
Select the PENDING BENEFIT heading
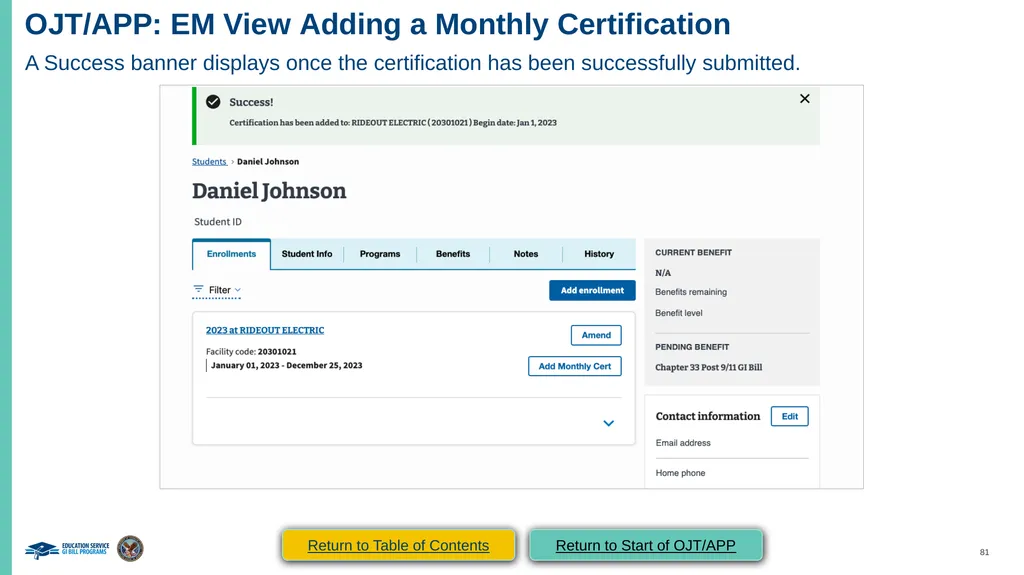(692, 347)
